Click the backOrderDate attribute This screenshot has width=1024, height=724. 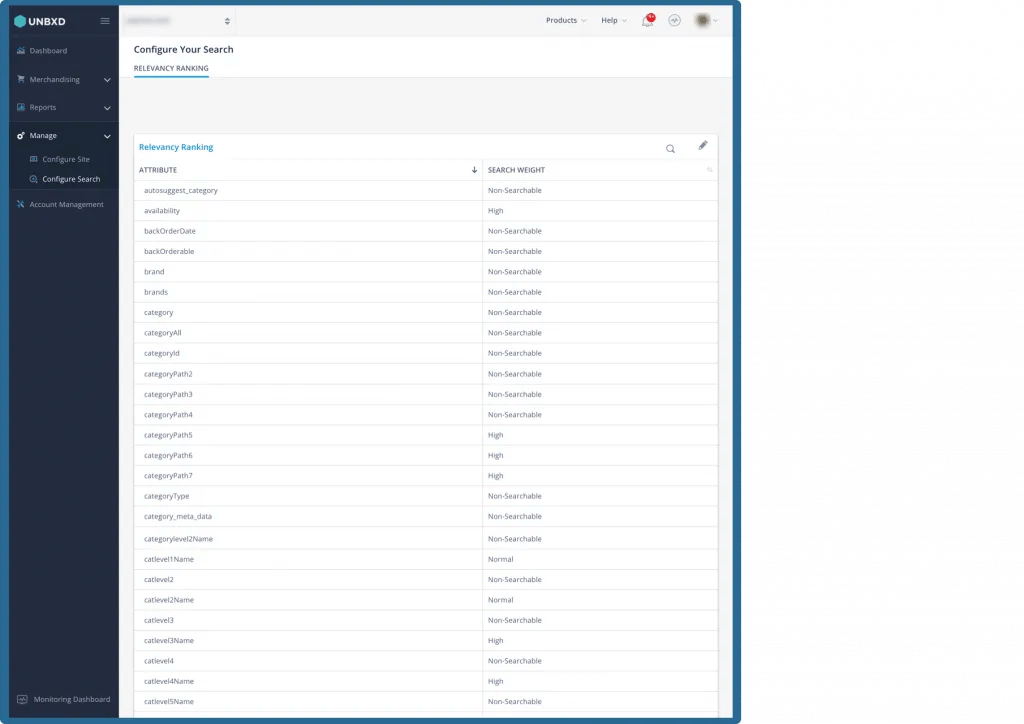(x=170, y=231)
